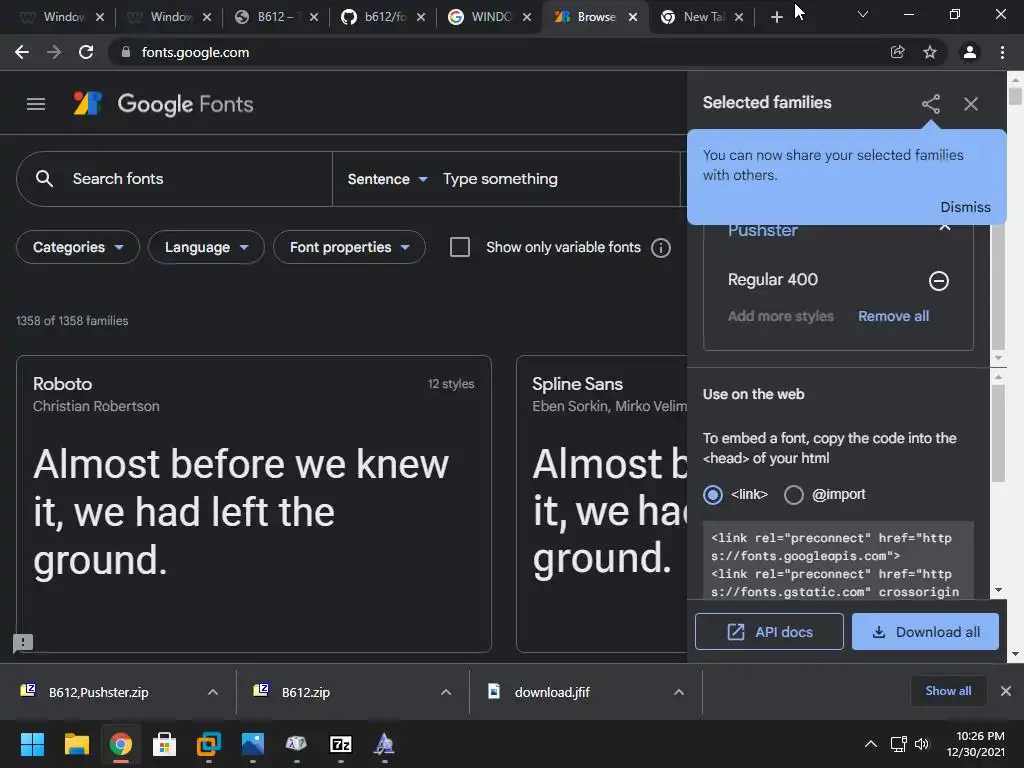Open the Language filter dropdown
1024x768 pixels.
click(206, 247)
